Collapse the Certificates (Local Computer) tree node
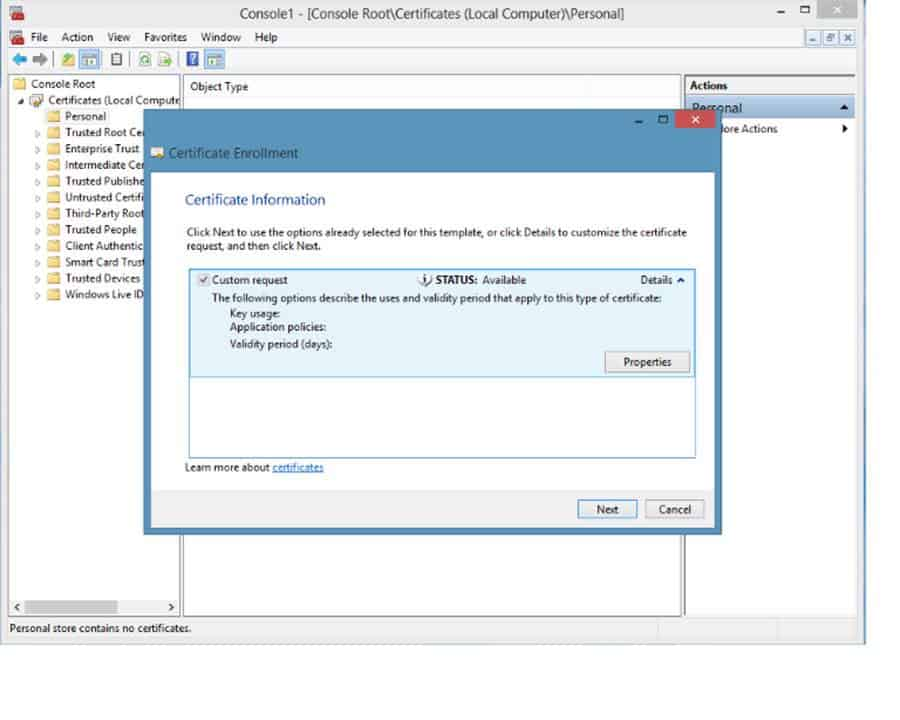The height and width of the screenshot is (720, 900). (x=21, y=101)
